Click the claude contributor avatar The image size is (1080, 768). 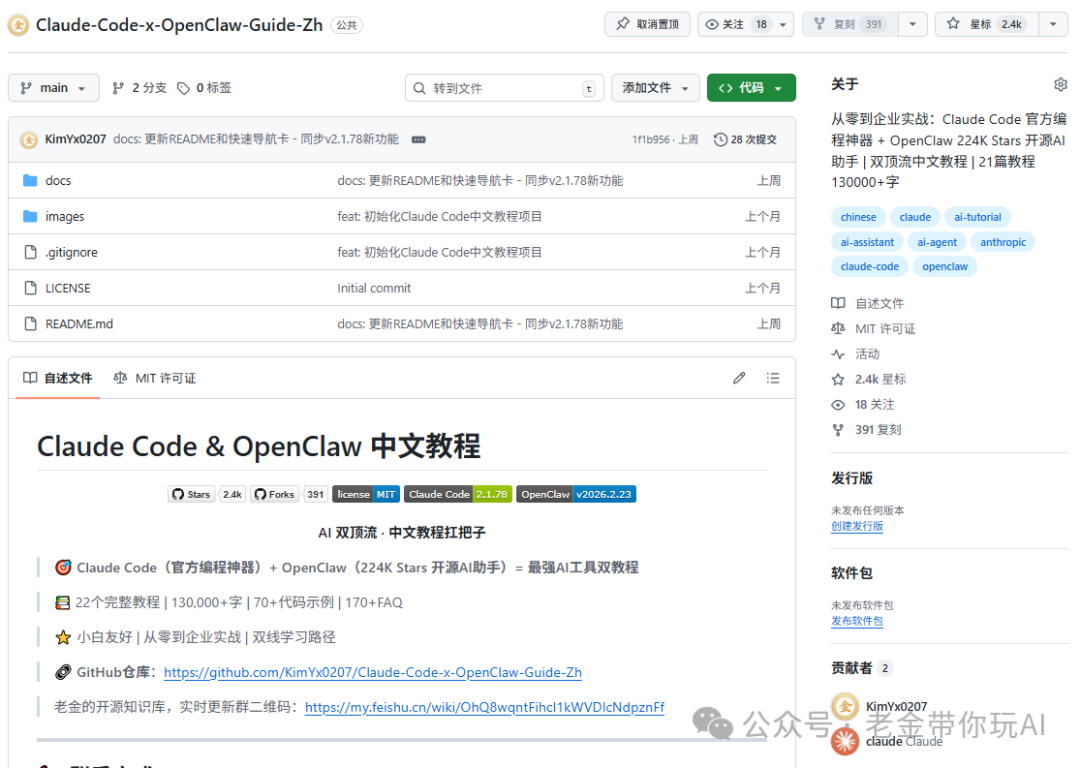point(844,741)
